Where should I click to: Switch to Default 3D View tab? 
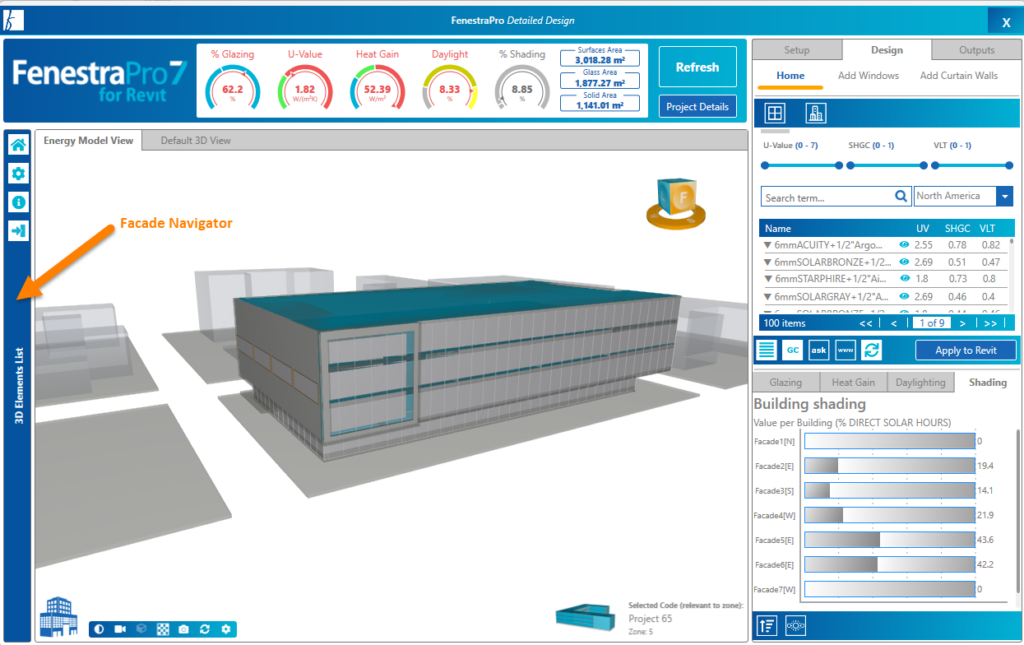[x=195, y=140]
